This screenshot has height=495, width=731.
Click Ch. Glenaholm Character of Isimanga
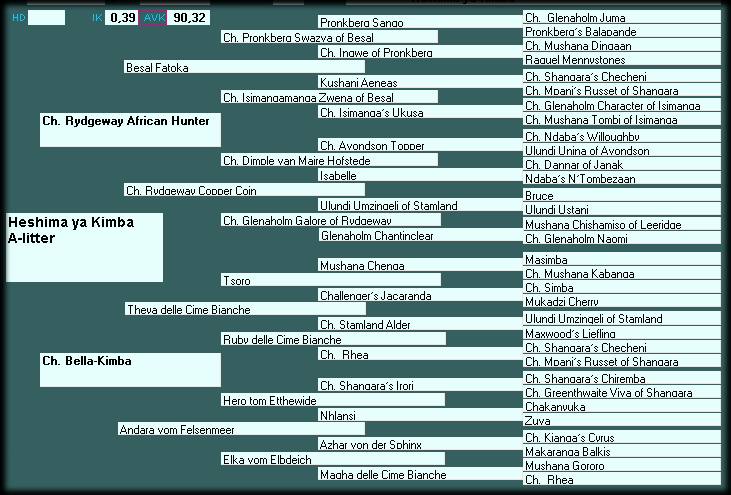(x=622, y=105)
